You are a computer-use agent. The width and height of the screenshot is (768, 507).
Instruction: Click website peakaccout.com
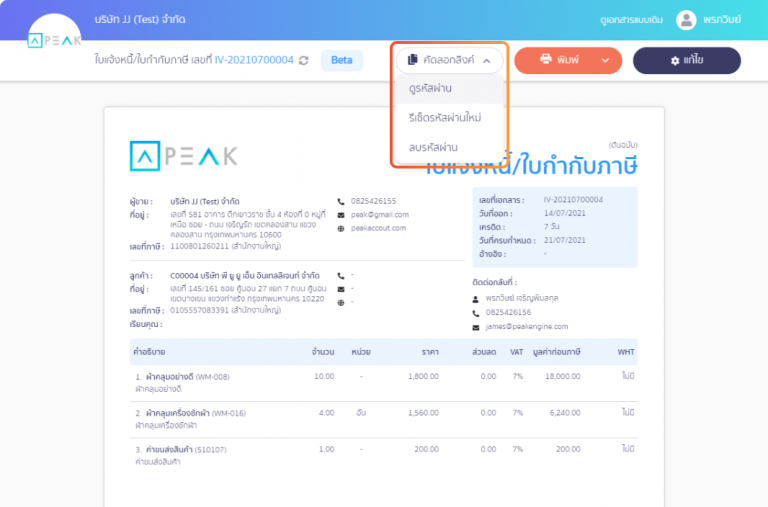click(378, 228)
